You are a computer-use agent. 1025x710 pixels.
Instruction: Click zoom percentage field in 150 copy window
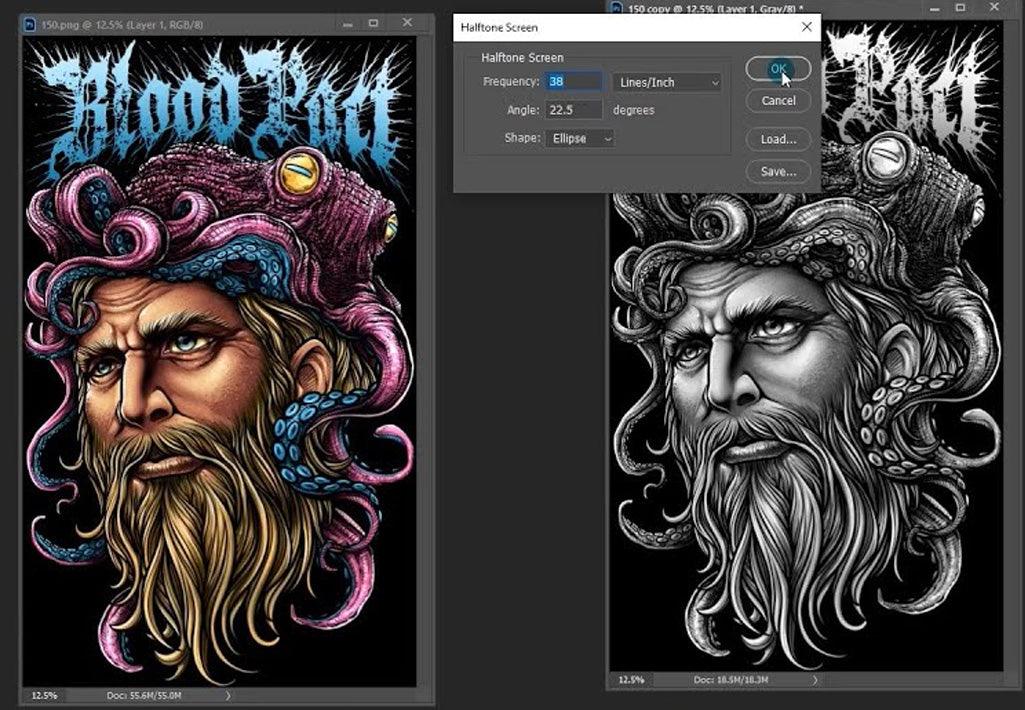631,680
